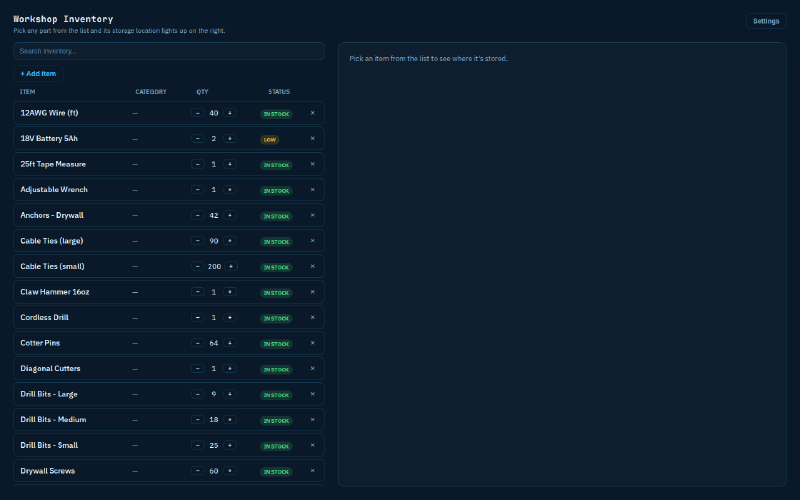Increase quantity of 25ft Tape Measure
Image resolution: width=800 pixels, height=500 pixels.
[x=230, y=164]
